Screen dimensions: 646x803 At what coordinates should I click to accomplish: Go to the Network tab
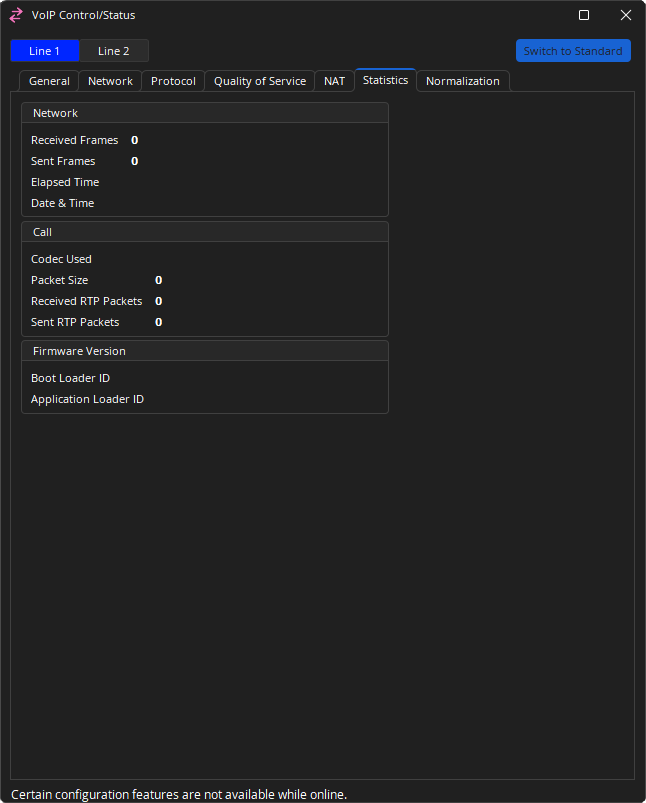point(110,81)
